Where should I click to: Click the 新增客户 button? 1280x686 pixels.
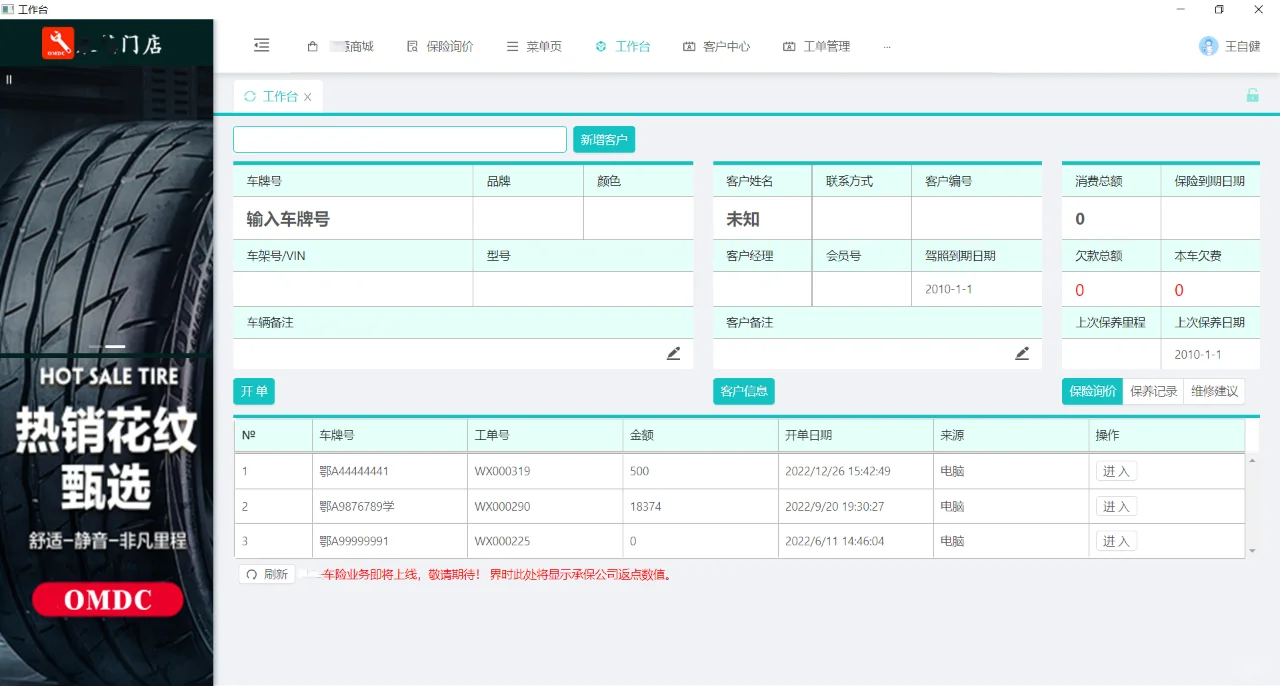point(604,139)
